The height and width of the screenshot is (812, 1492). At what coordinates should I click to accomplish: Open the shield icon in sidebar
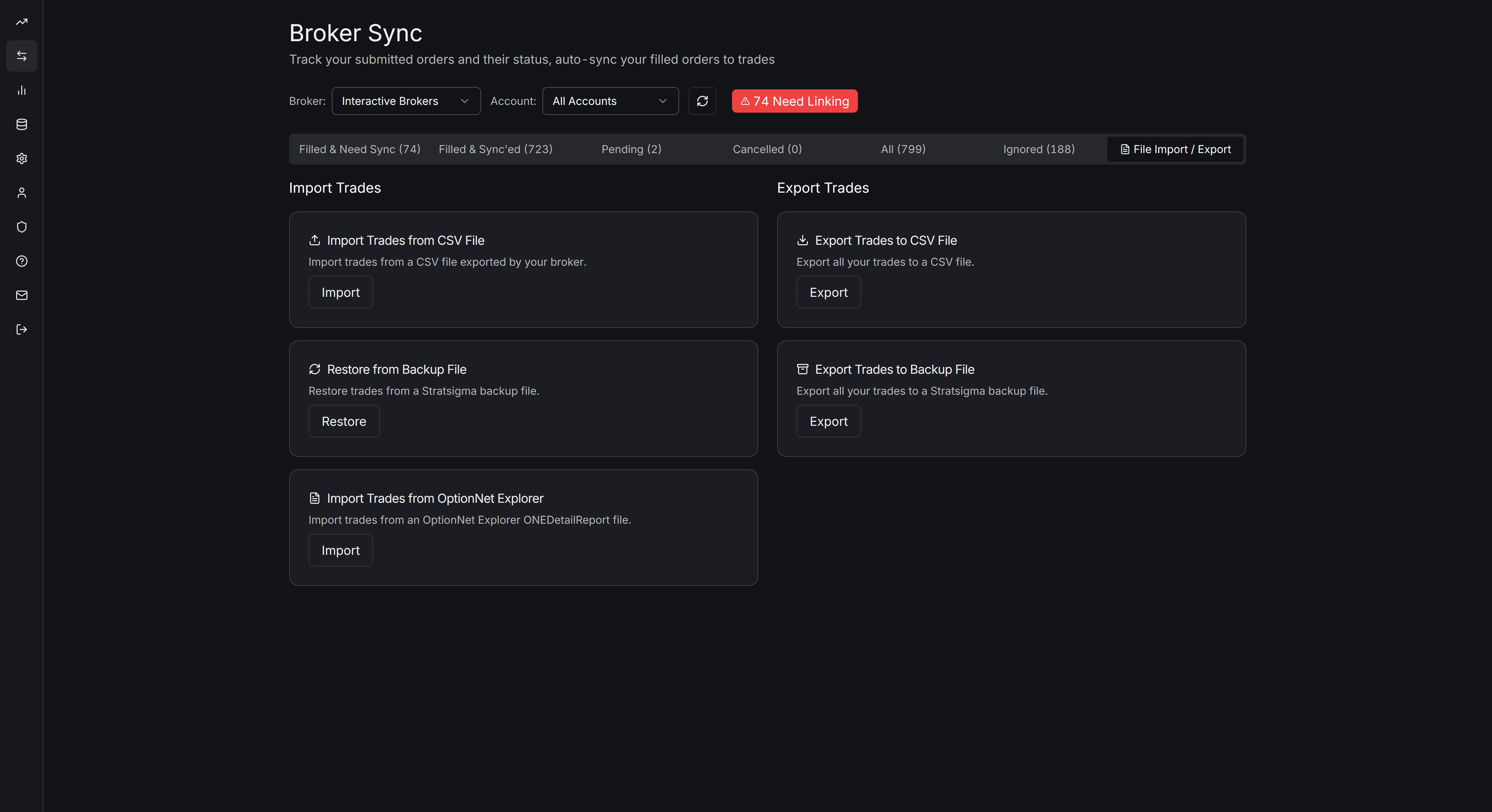click(x=21, y=227)
